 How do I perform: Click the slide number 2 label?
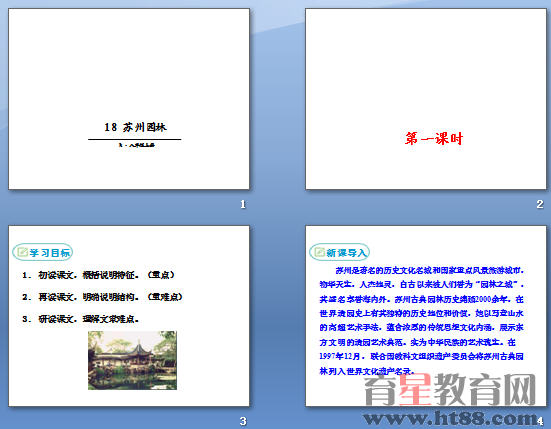[540, 204]
